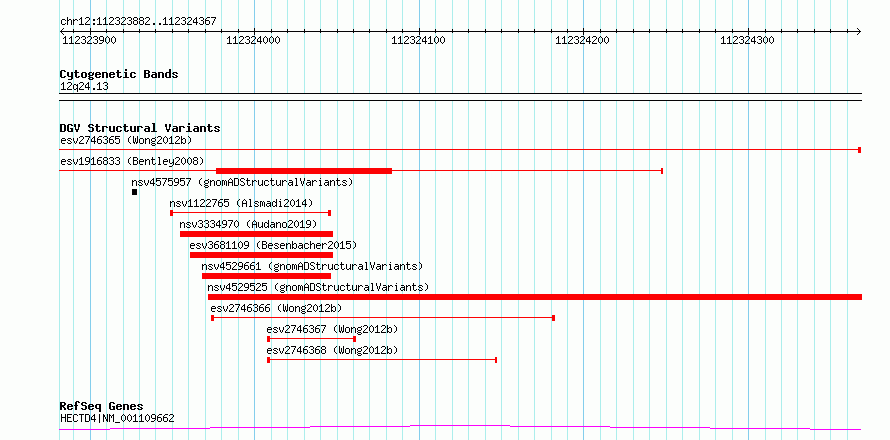
Task: Click the left arrowhead of the ruler
Action: pyautogui.click(x=63, y=31)
